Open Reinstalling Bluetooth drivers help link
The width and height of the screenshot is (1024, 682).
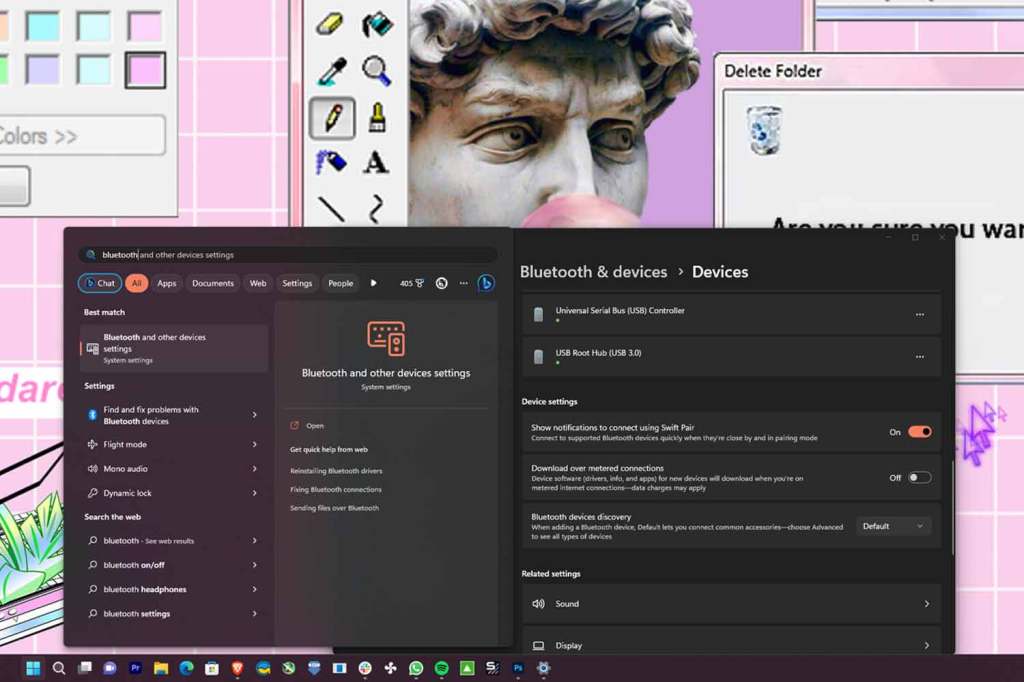[336, 470]
